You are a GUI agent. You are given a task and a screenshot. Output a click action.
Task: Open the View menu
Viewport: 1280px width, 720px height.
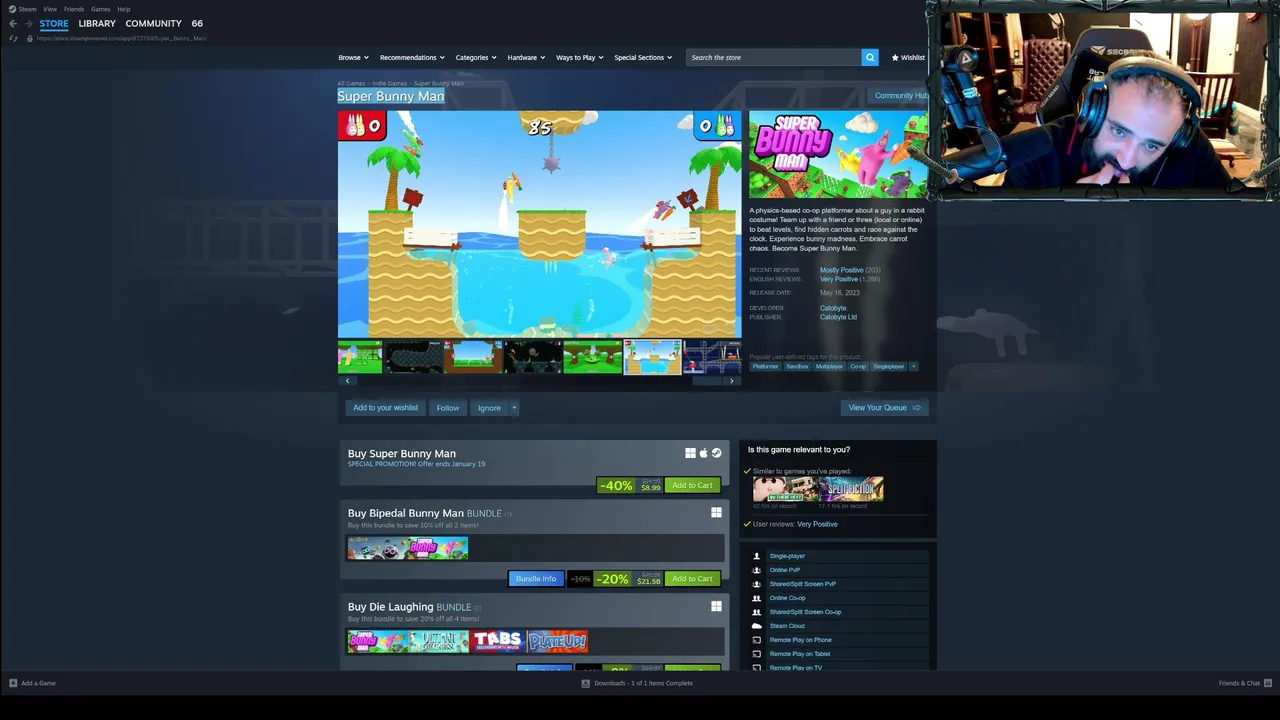click(50, 9)
